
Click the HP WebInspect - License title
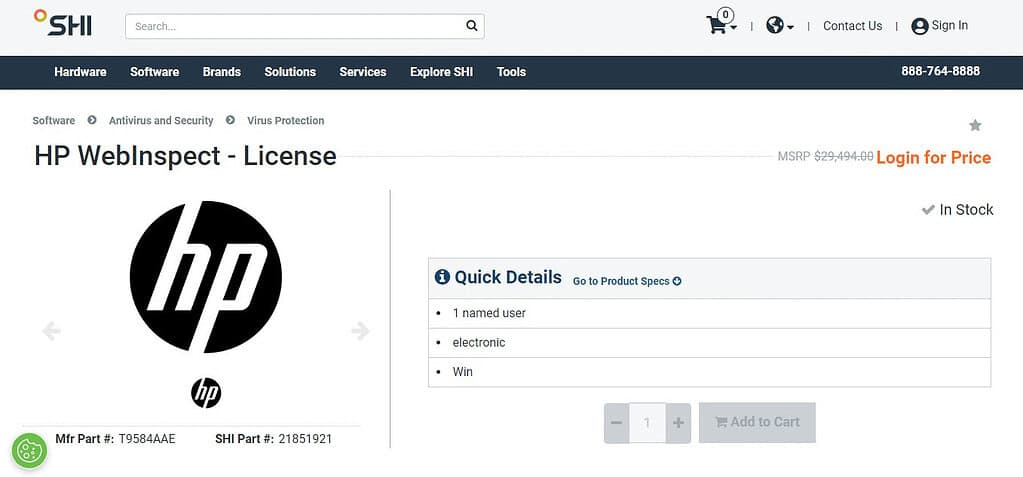pyautogui.click(x=185, y=157)
